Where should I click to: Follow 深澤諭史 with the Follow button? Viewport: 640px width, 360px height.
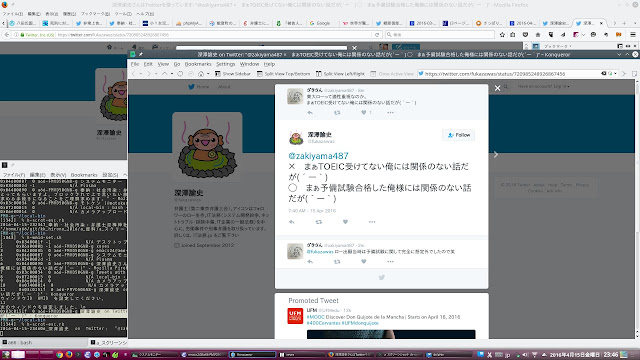pos(458,135)
